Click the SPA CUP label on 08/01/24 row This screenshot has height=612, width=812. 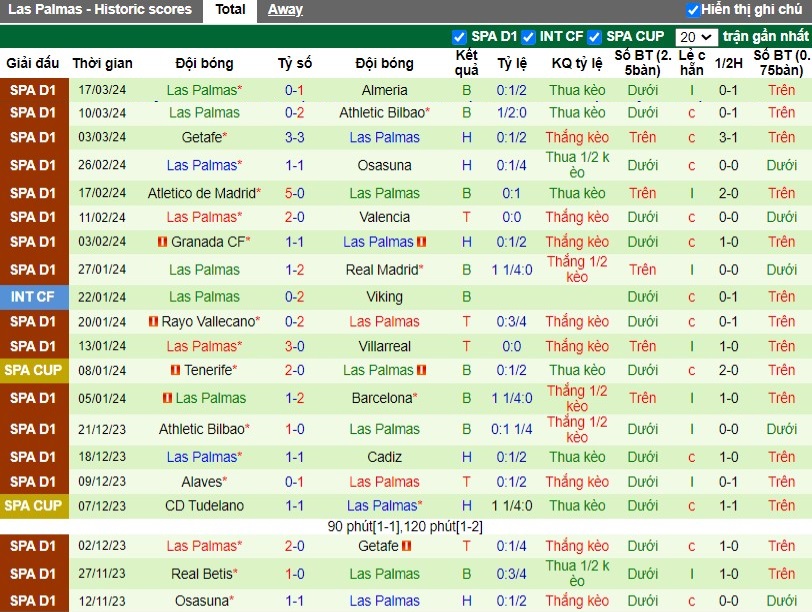pyautogui.click(x=33, y=370)
